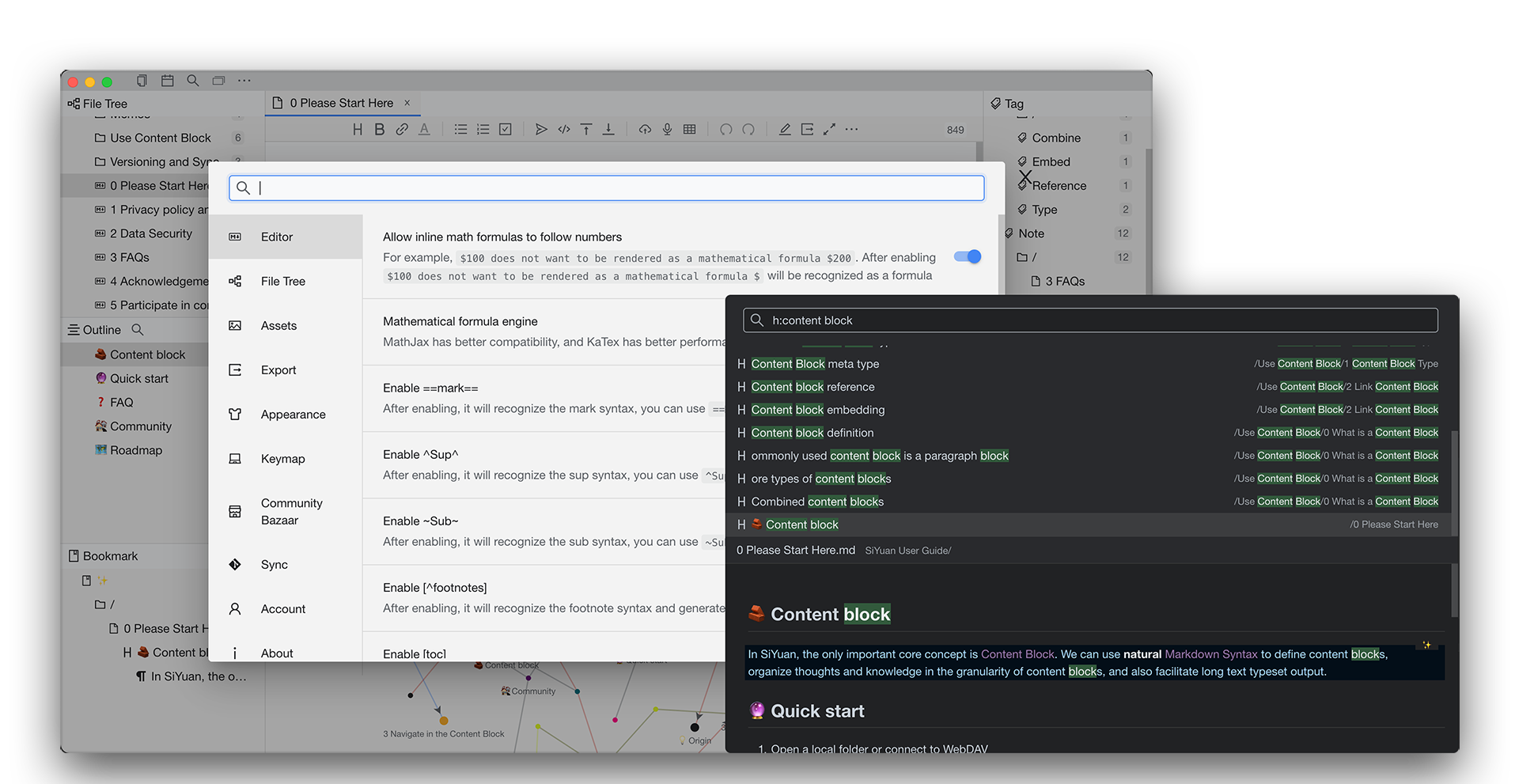Open the Note tag group
This screenshot has height=784, width=1519.
click(1031, 233)
